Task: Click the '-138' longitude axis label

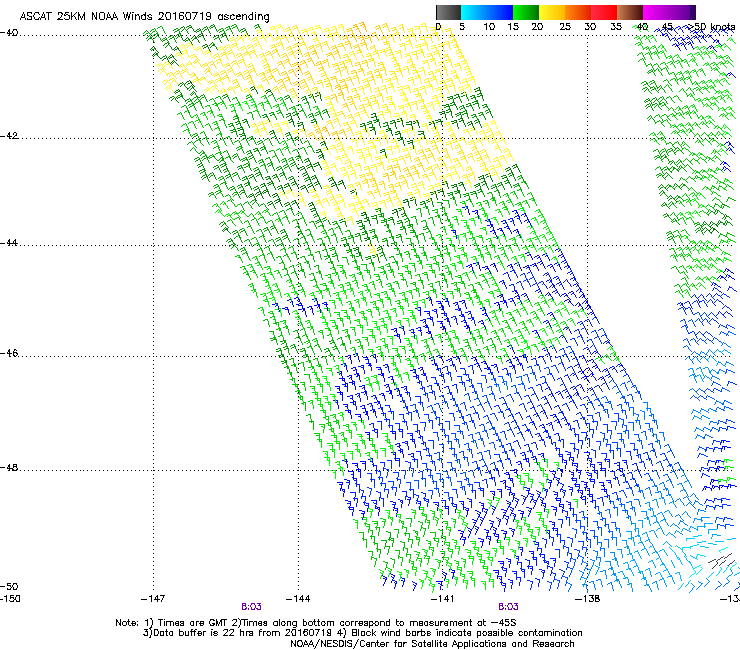Action: point(588,599)
